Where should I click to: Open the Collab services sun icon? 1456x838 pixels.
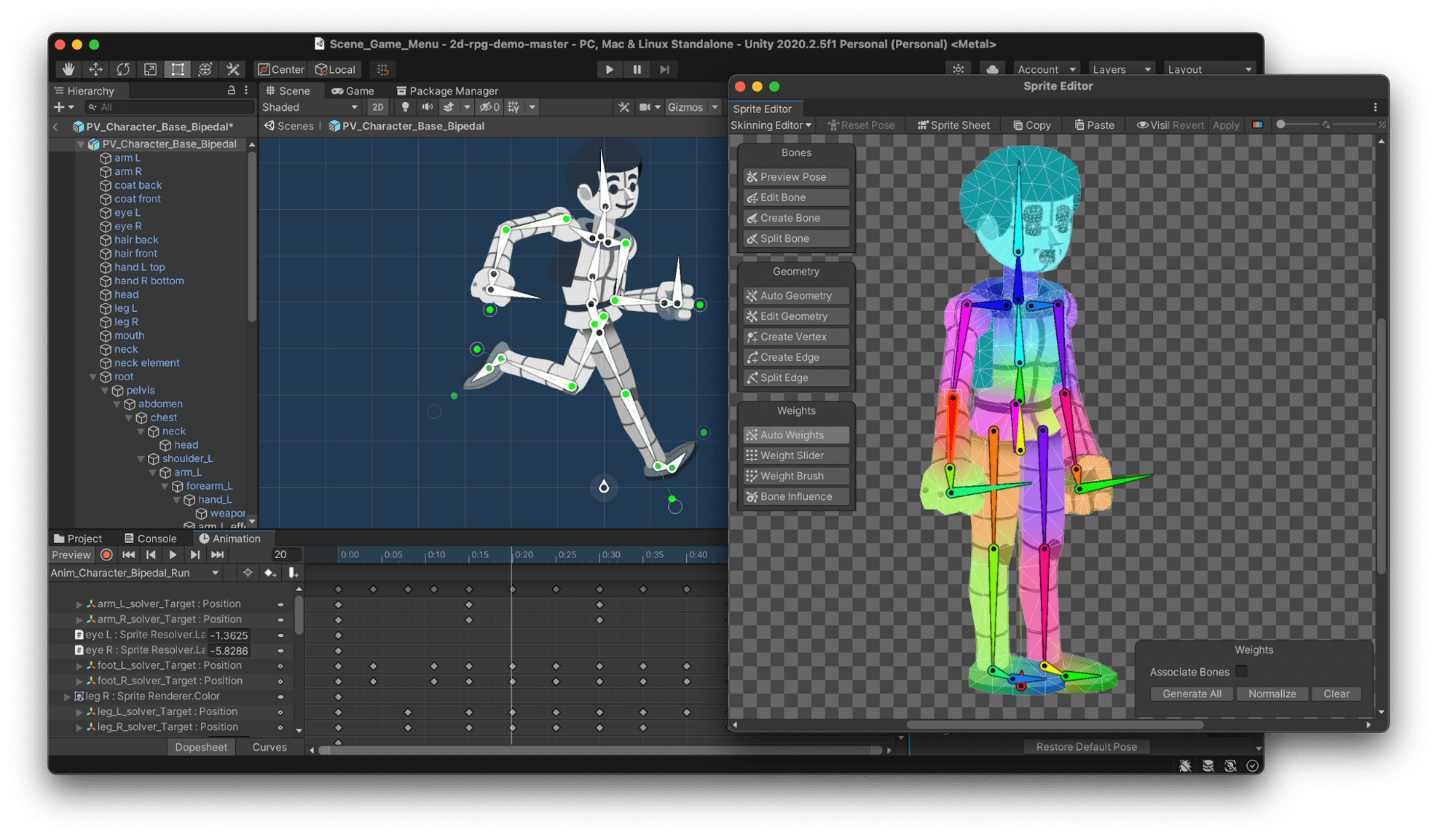tap(959, 69)
